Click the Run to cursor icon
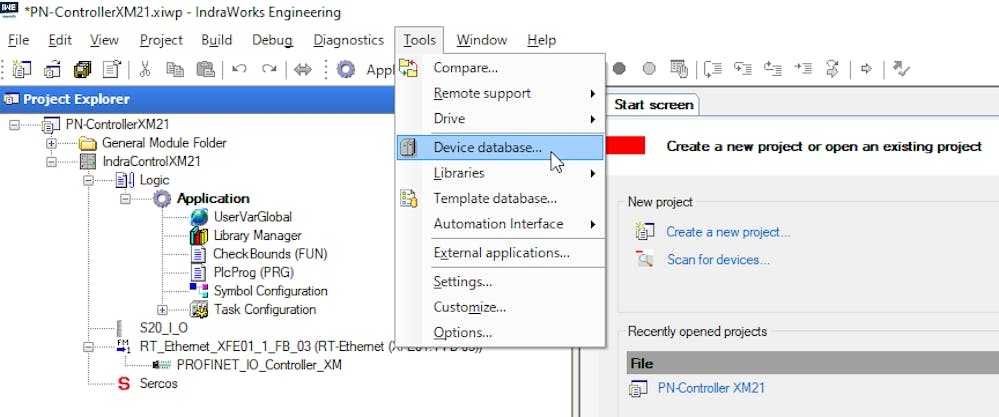Screen dimensions: 999x417 pos(803,68)
